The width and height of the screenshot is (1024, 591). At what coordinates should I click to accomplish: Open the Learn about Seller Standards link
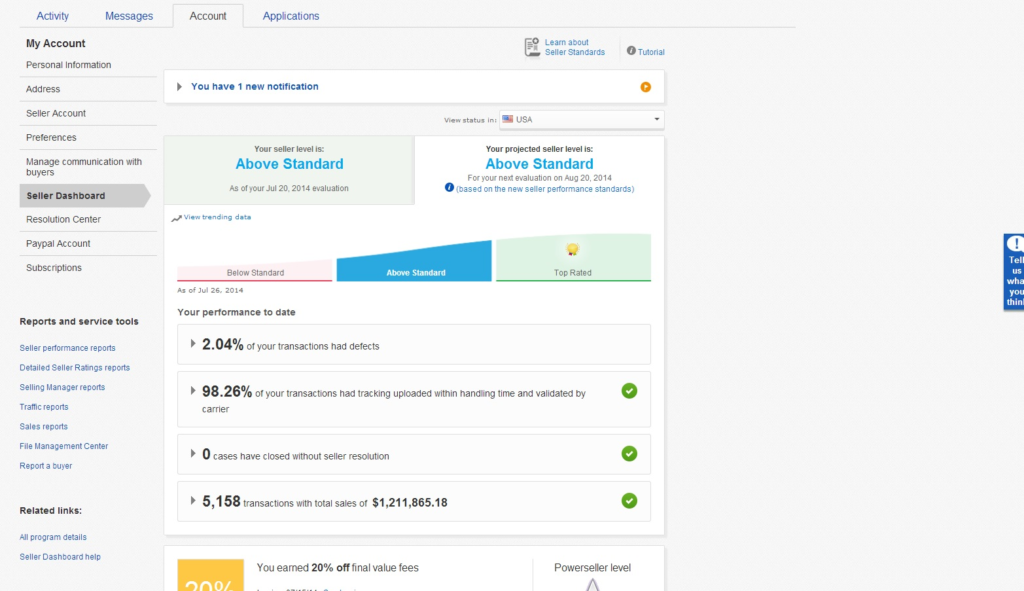[575, 47]
